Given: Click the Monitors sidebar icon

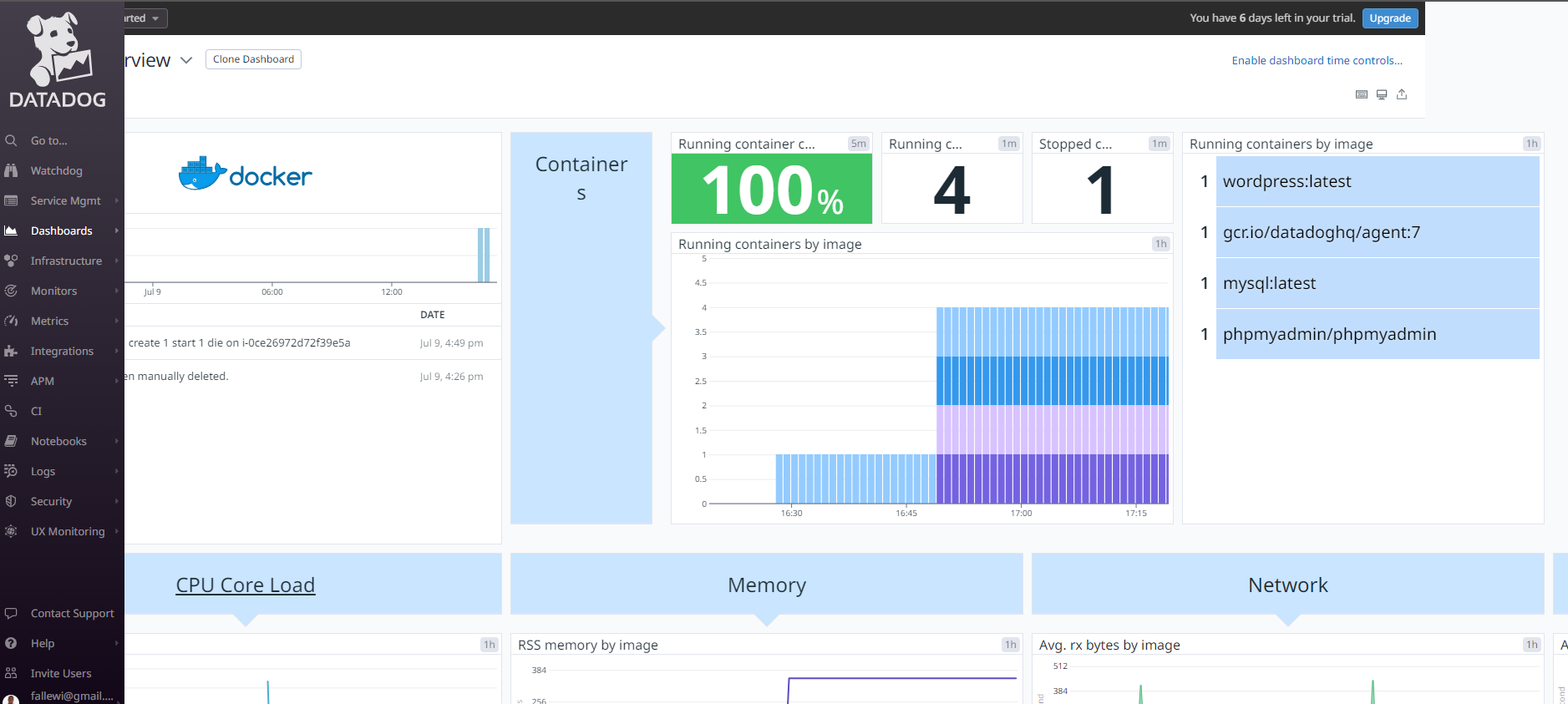Looking at the screenshot, I should [11, 291].
